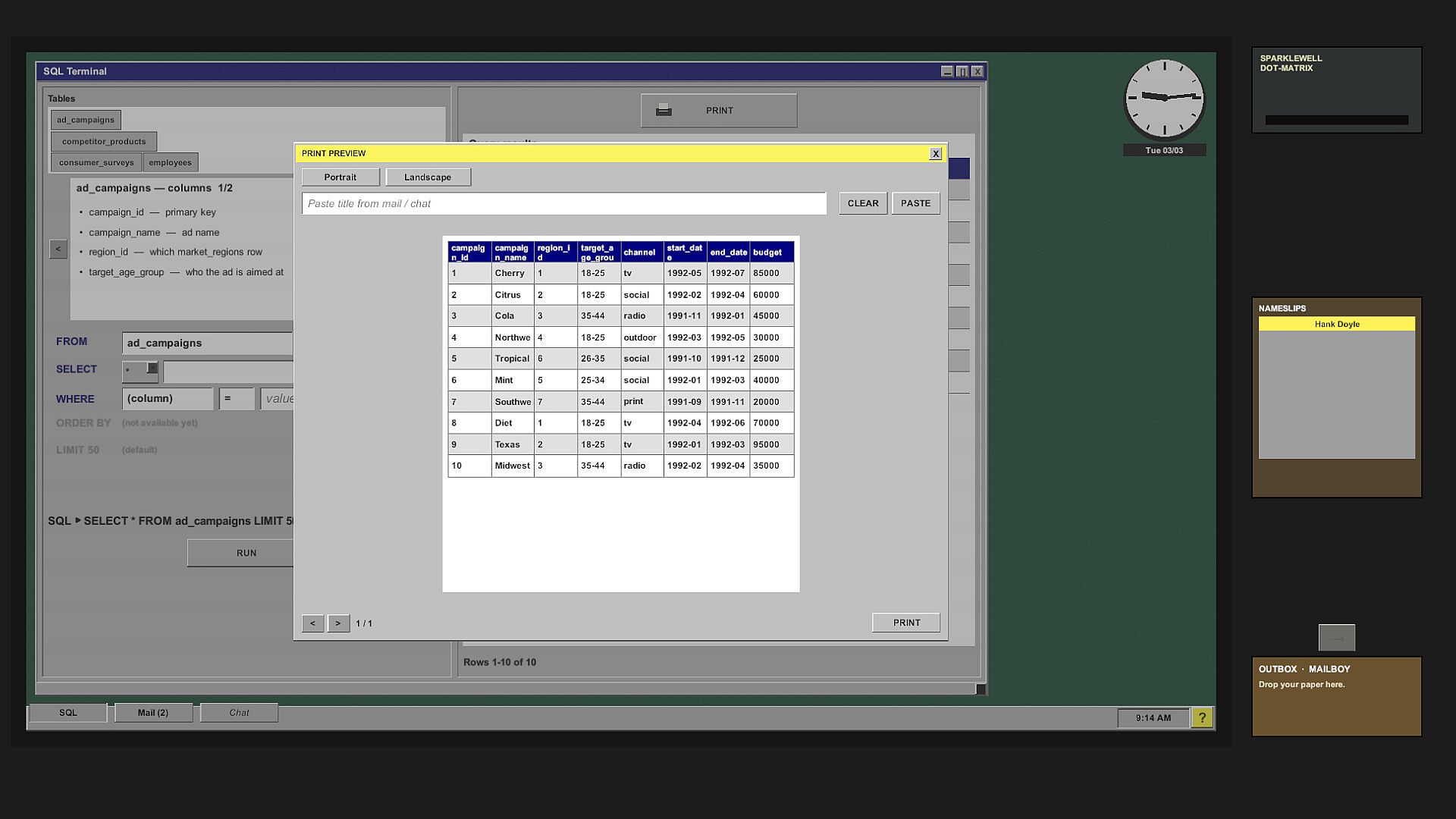Click the PRINT button in SQL Terminal
This screenshot has width=1456, height=819.
[719, 111]
